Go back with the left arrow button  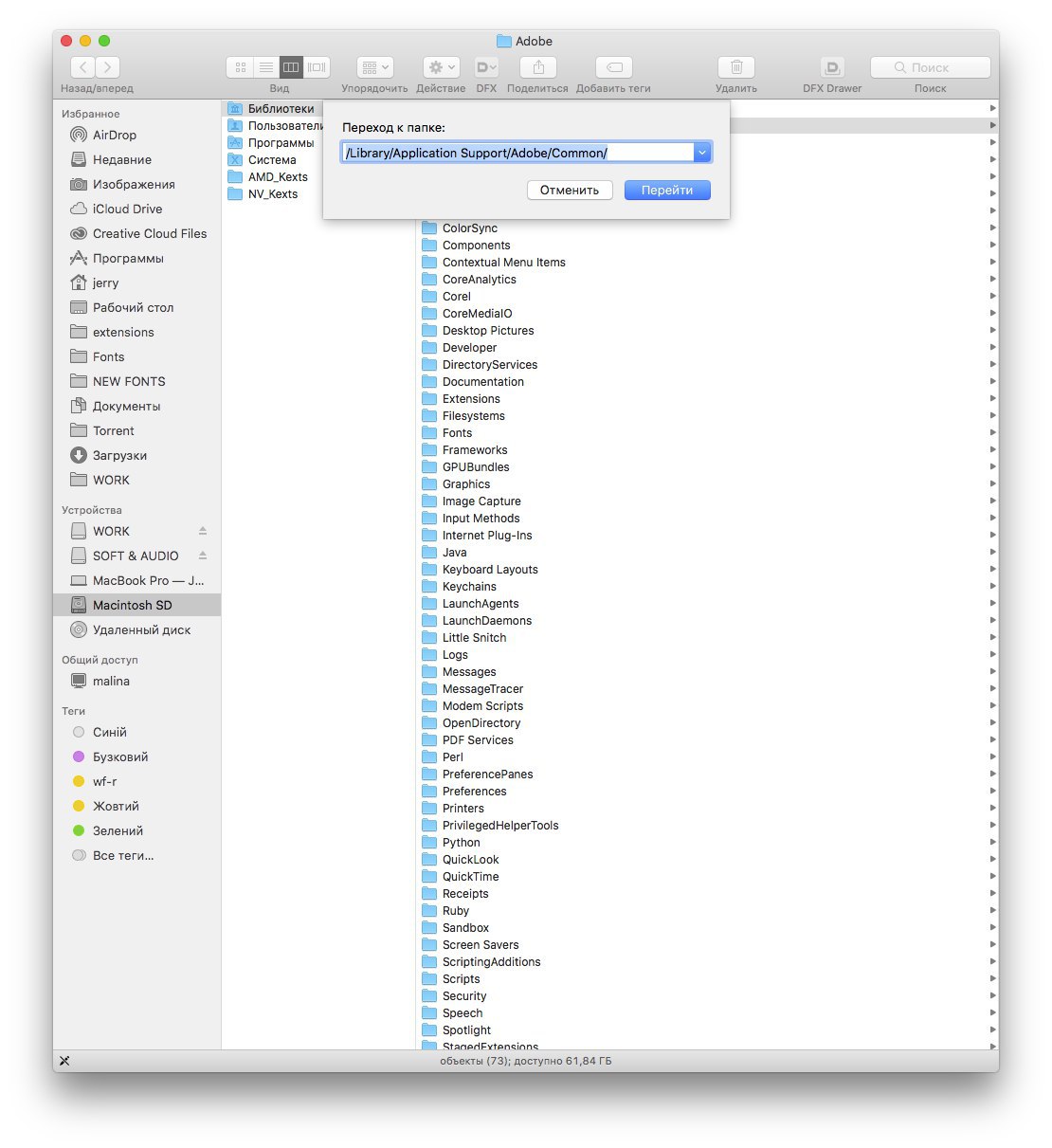click(83, 67)
